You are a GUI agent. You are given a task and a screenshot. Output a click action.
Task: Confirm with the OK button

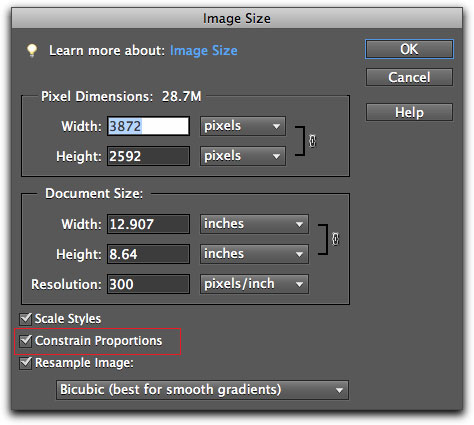click(409, 49)
